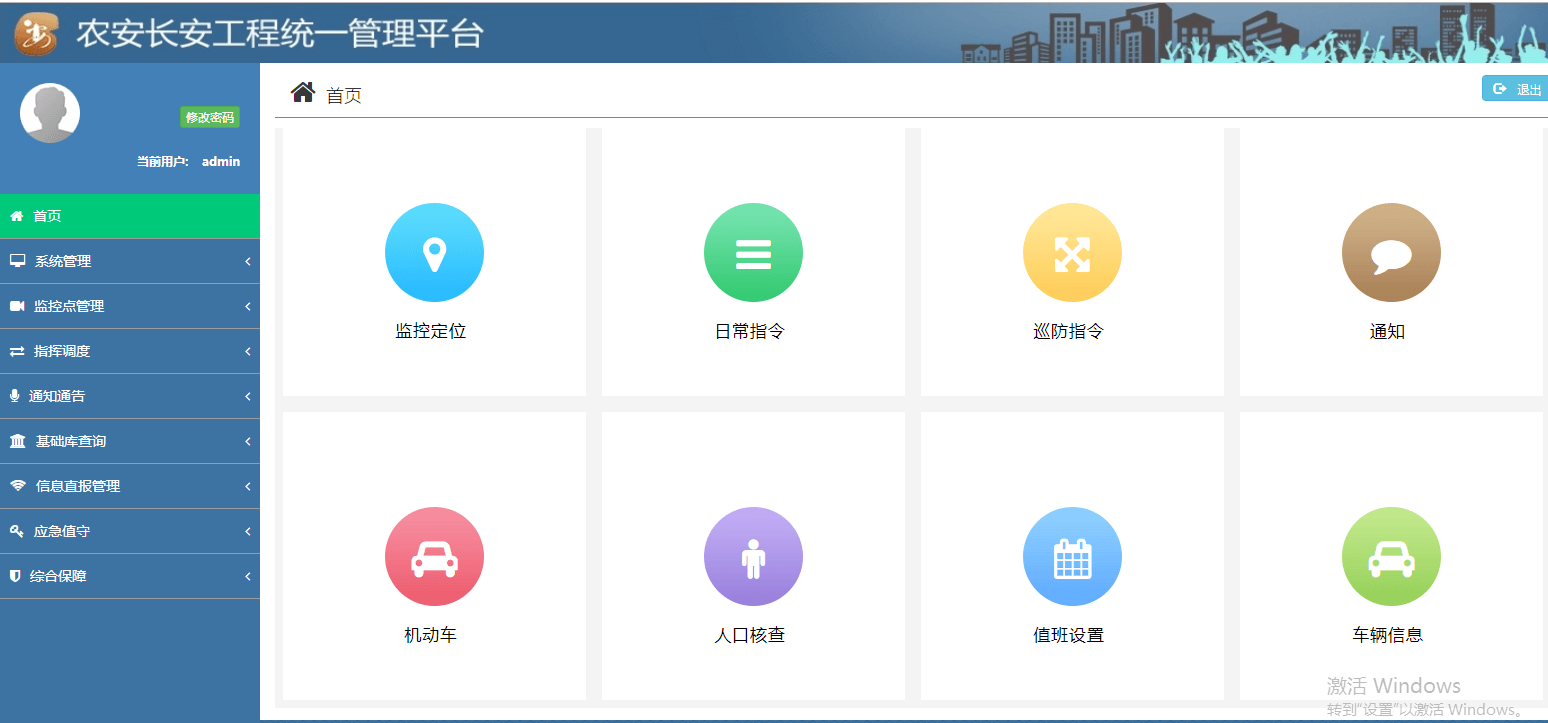This screenshot has width=1548, height=723.
Task: Click the microphone icon beside 通知通告
Action: [14, 396]
